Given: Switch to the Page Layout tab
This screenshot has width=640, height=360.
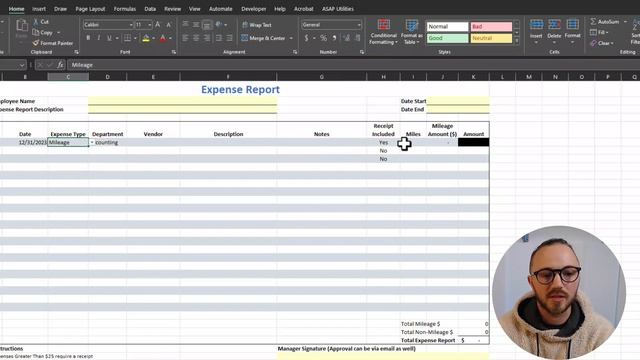Looking at the screenshot, I should (90, 9).
